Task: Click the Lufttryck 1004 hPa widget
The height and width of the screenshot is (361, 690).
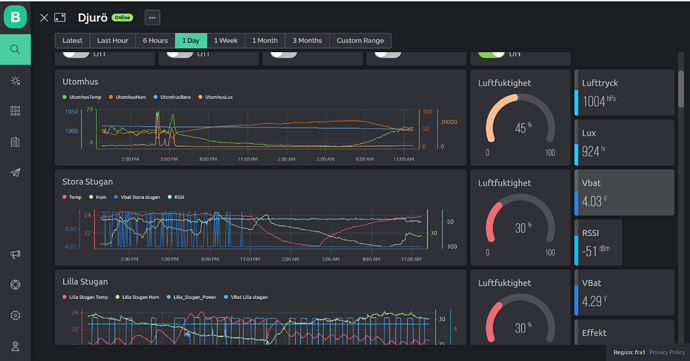Action: pyautogui.click(x=624, y=92)
